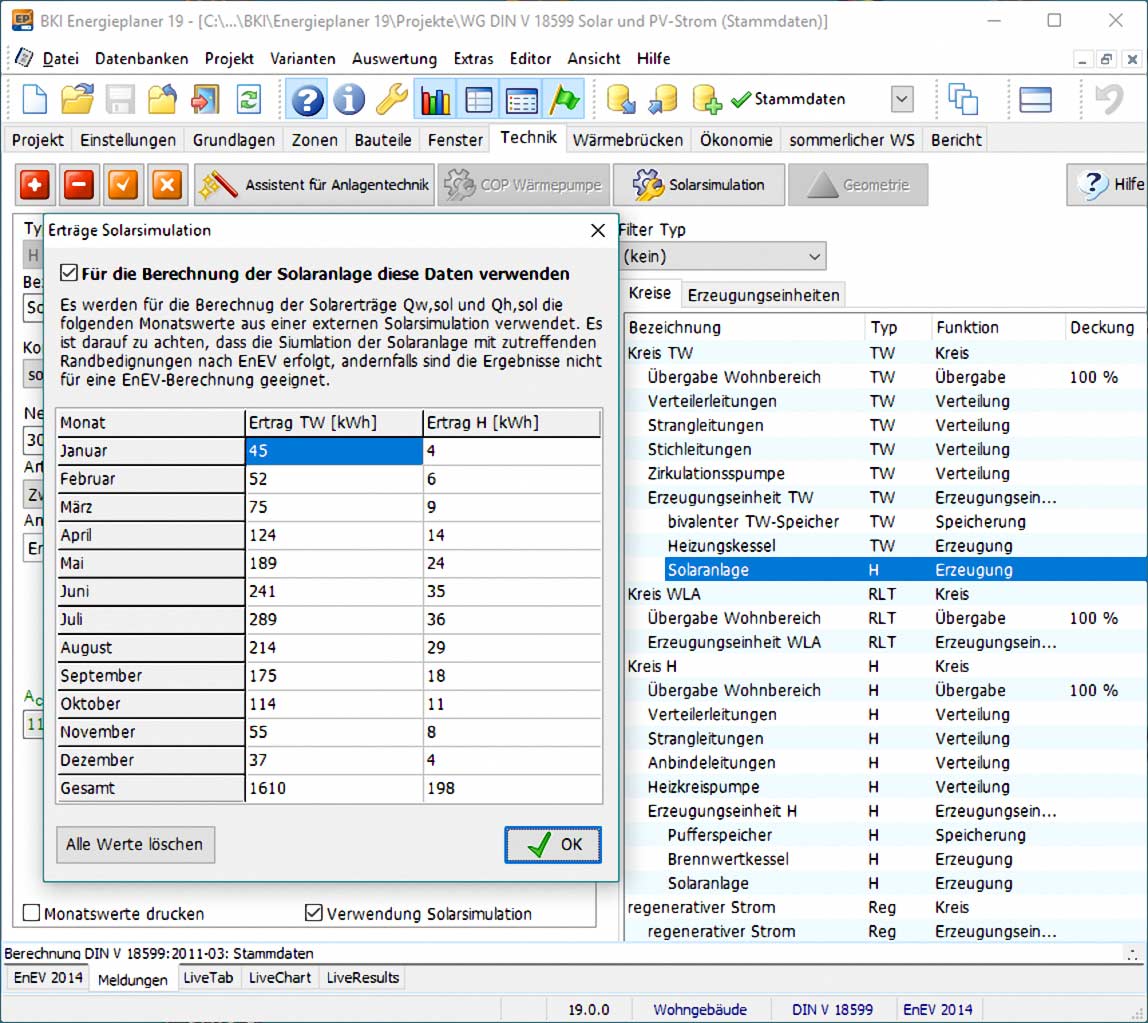Screen dimensions: 1148x1023
Task: Open the Stammdaten variant dropdown
Action: pyautogui.click(x=902, y=99)
